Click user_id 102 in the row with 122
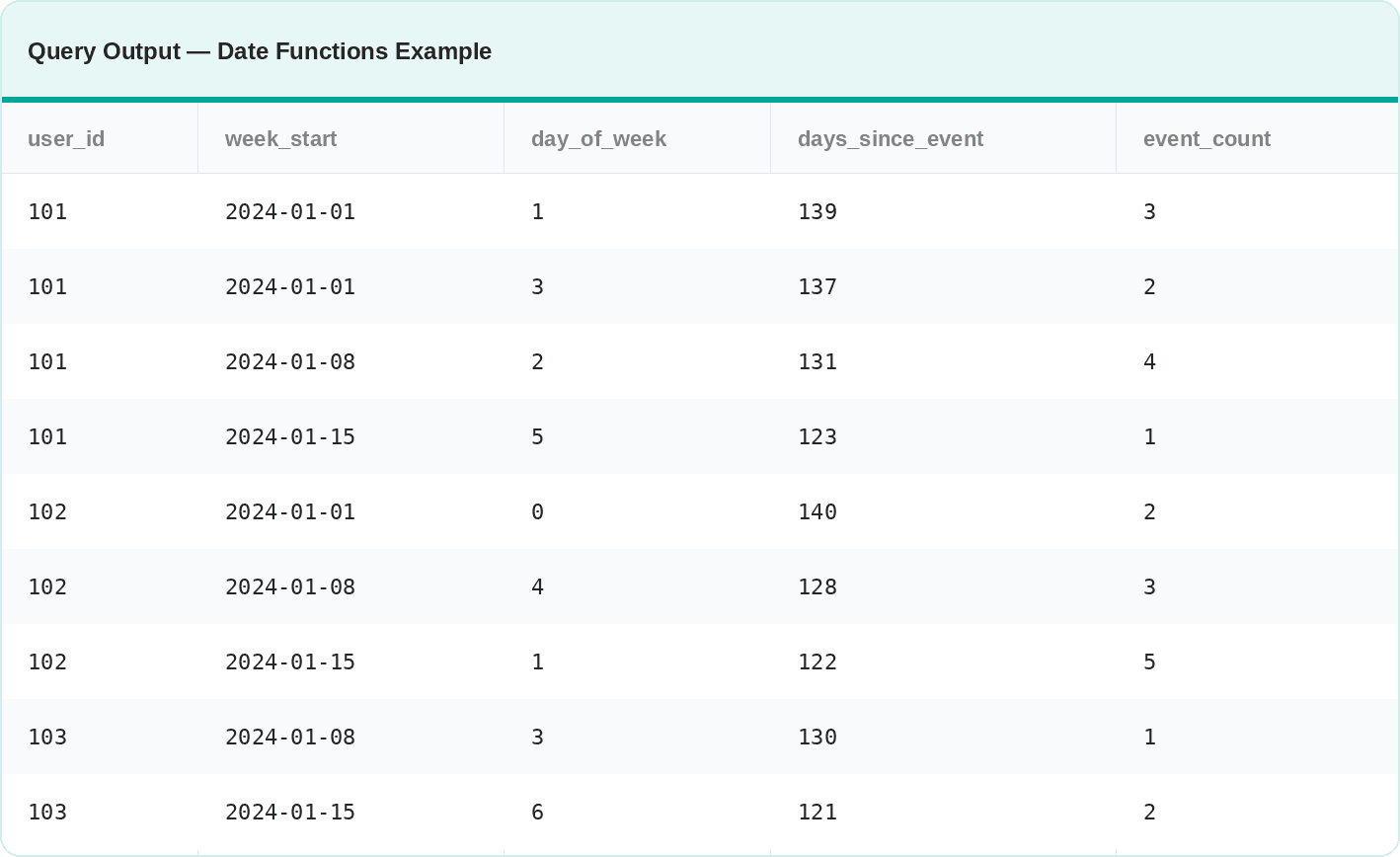 point(47,662)
